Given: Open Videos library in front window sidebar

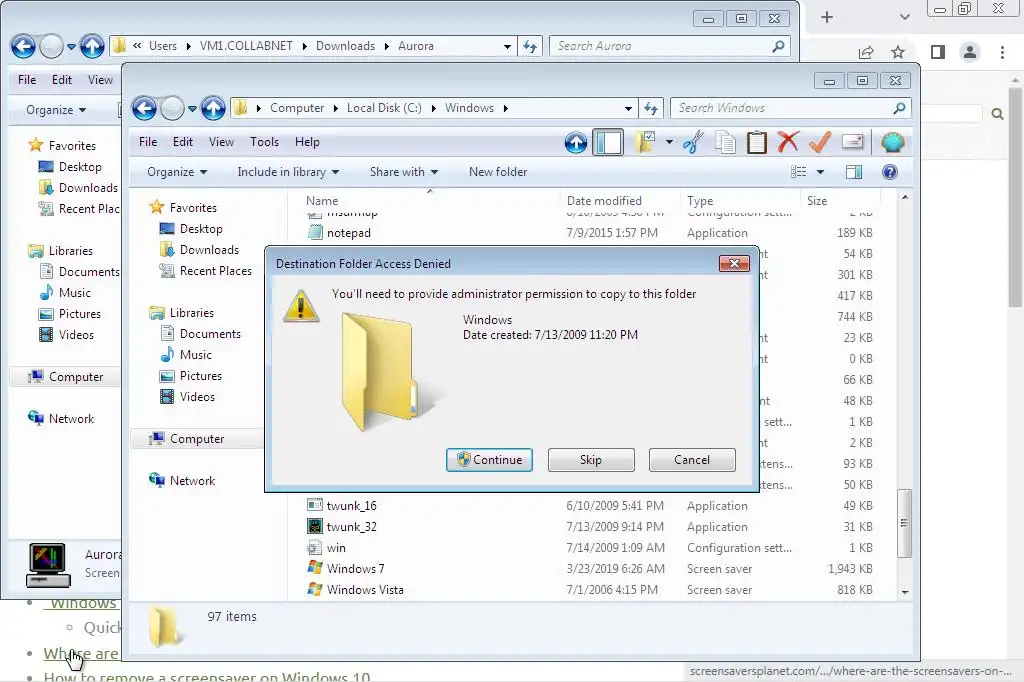Looking at the screenshot, I should tap(197, 397).
